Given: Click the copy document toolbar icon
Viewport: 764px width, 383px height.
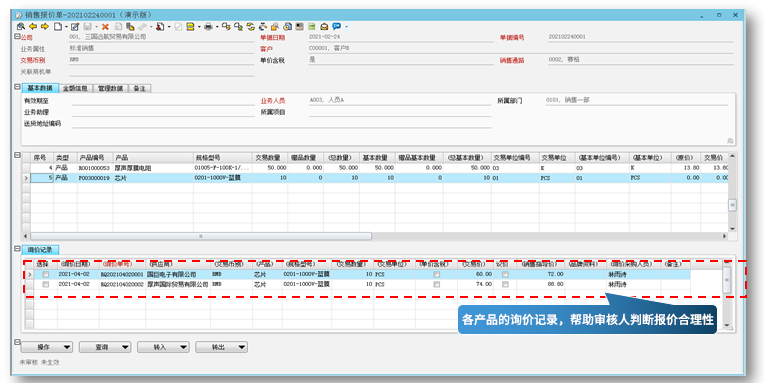Looking at the screenshot, I should [130, 27].
